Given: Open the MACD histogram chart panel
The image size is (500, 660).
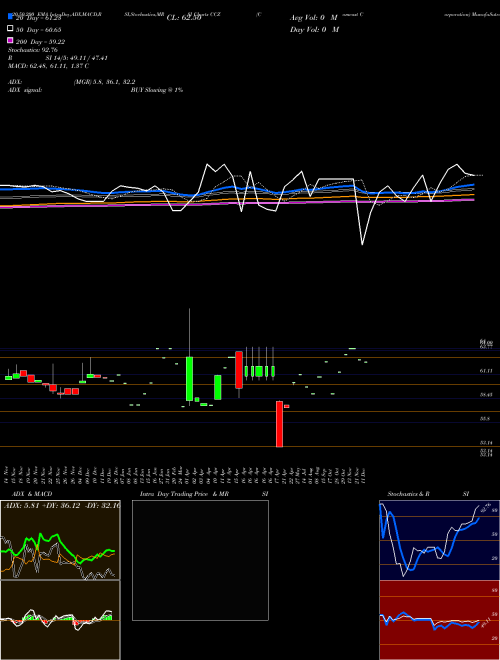Looking at the screenshot, I should tap(60, 620).
